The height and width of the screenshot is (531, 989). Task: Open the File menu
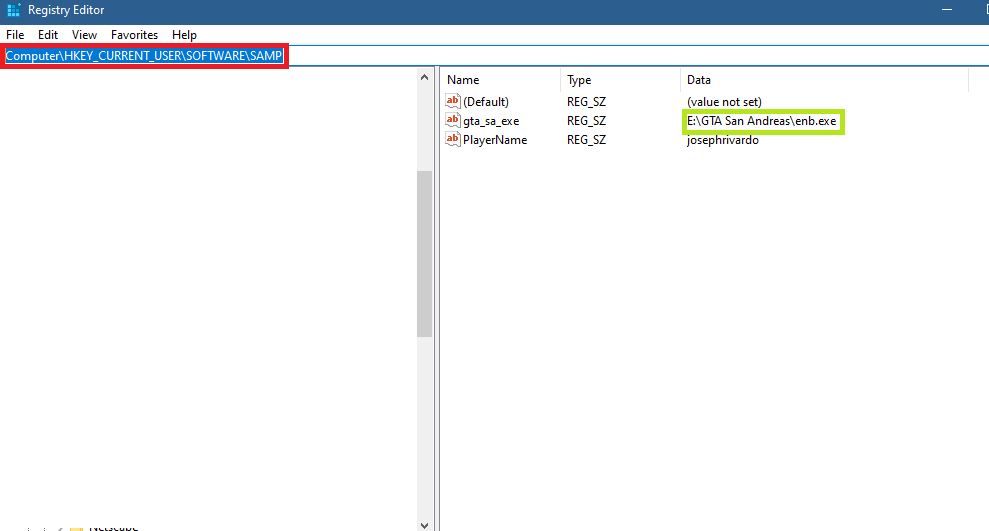(x=15, y=35)
